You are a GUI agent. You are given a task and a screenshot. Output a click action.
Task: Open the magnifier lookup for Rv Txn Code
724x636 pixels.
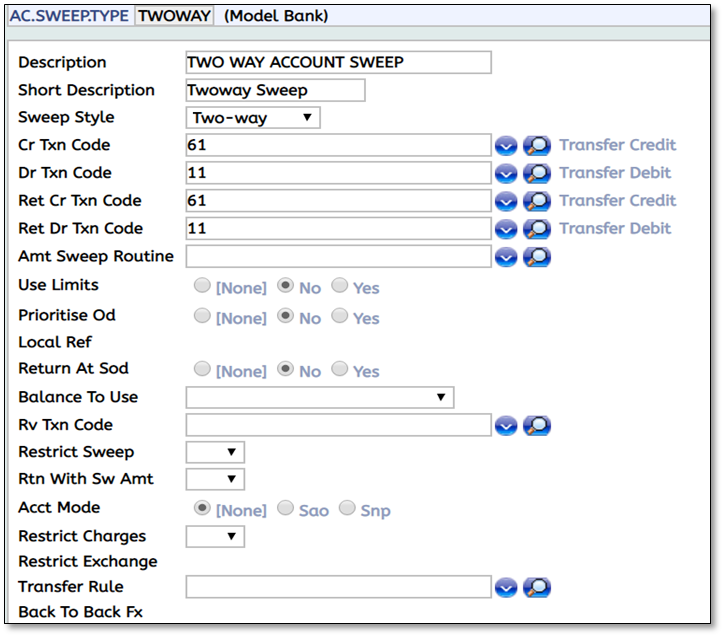point(537,426)
